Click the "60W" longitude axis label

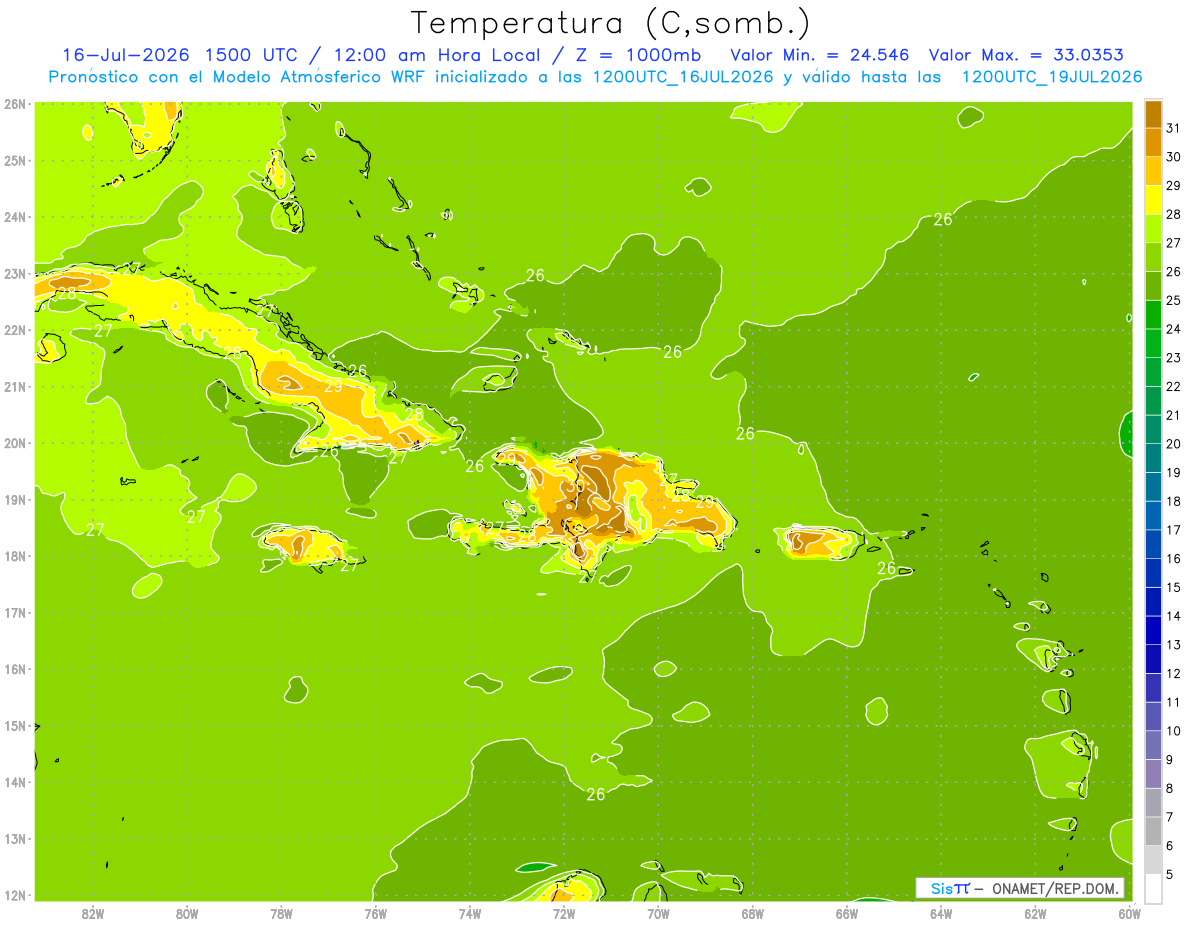point(1129,914)
